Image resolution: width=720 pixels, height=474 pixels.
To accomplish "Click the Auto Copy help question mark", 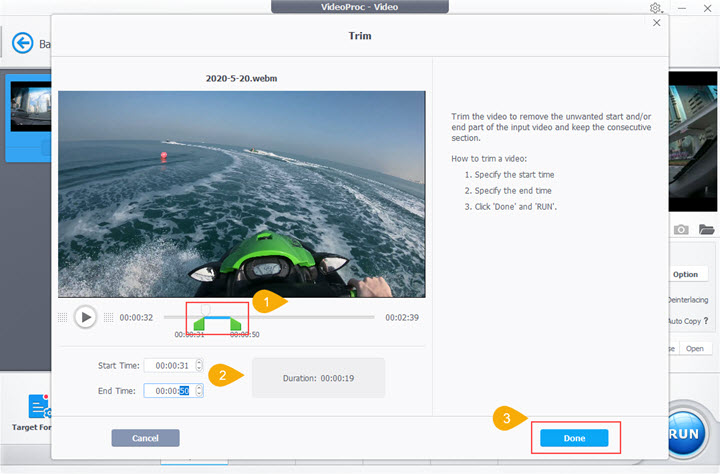I will (706, 321).
